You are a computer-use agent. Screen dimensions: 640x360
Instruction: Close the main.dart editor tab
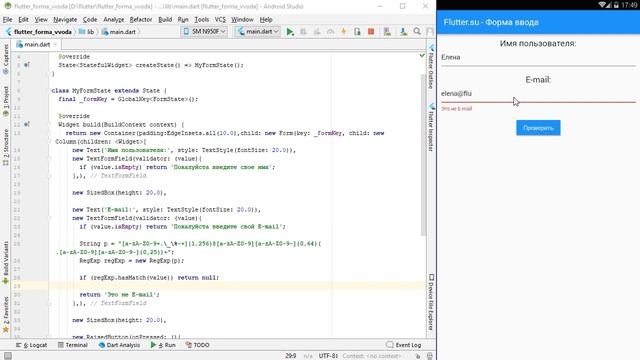(56, 44)
